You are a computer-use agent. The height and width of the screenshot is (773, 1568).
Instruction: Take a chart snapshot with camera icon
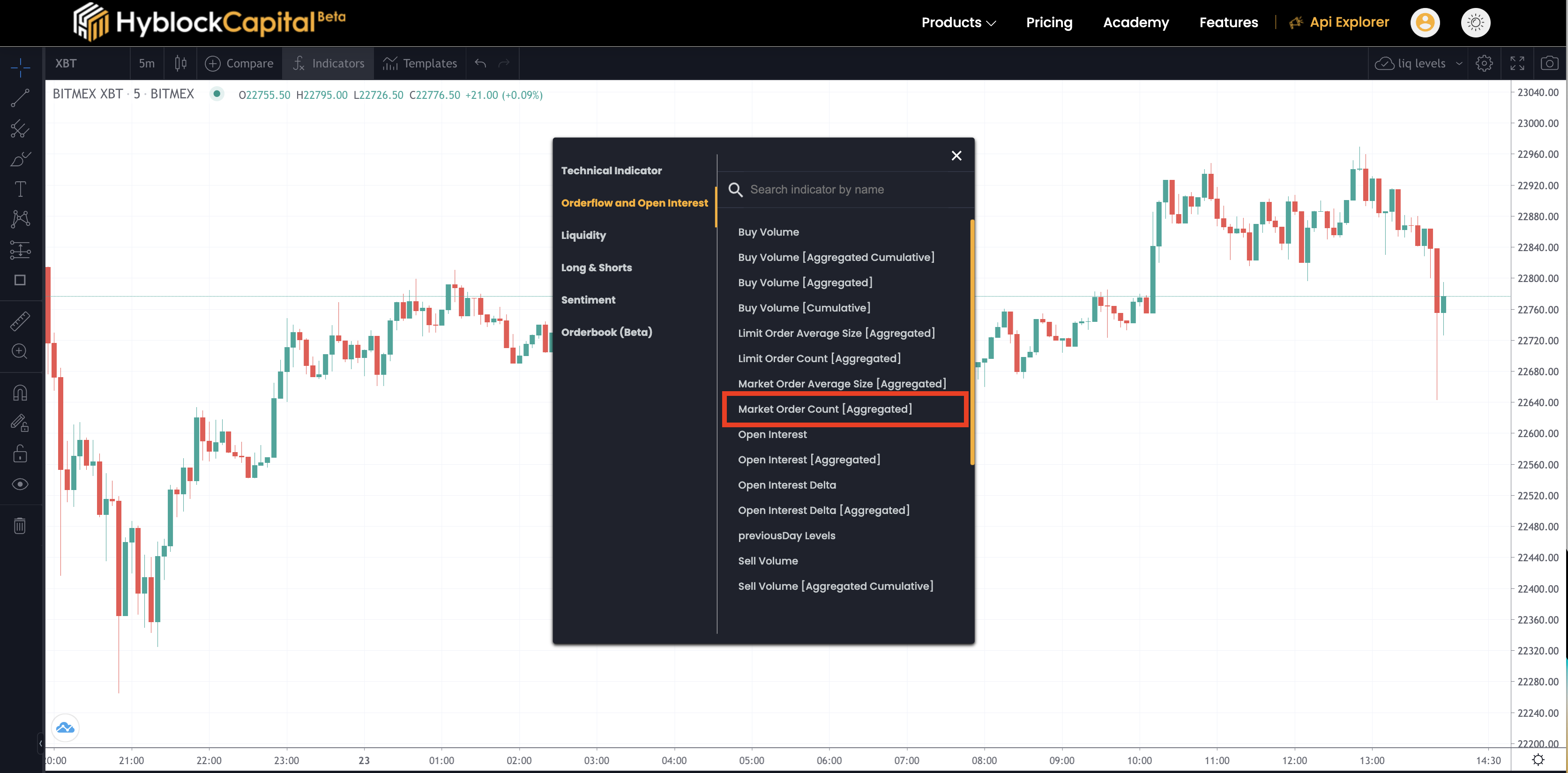click(1549, 63)
